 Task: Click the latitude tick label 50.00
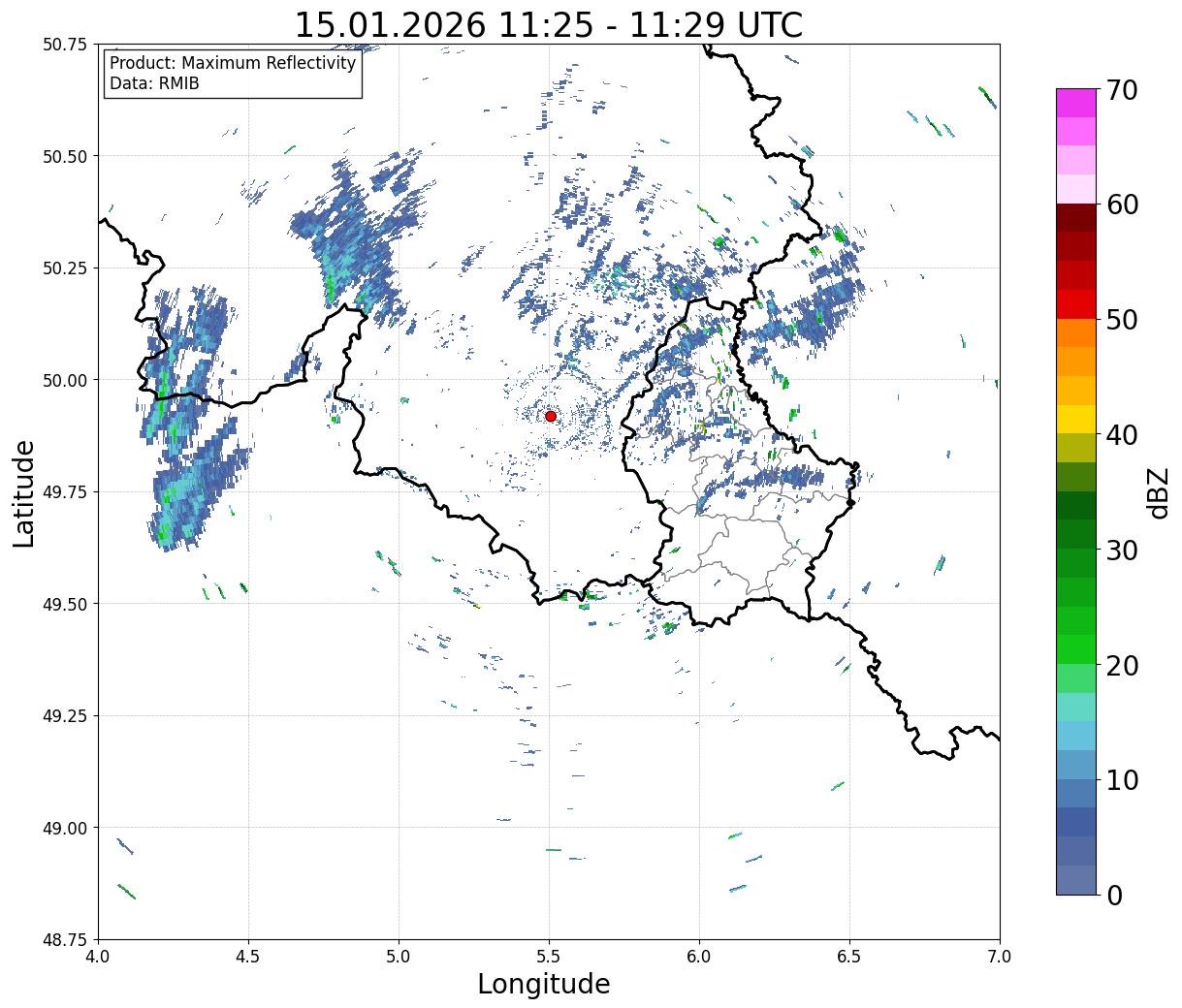(x=64, y=380)
